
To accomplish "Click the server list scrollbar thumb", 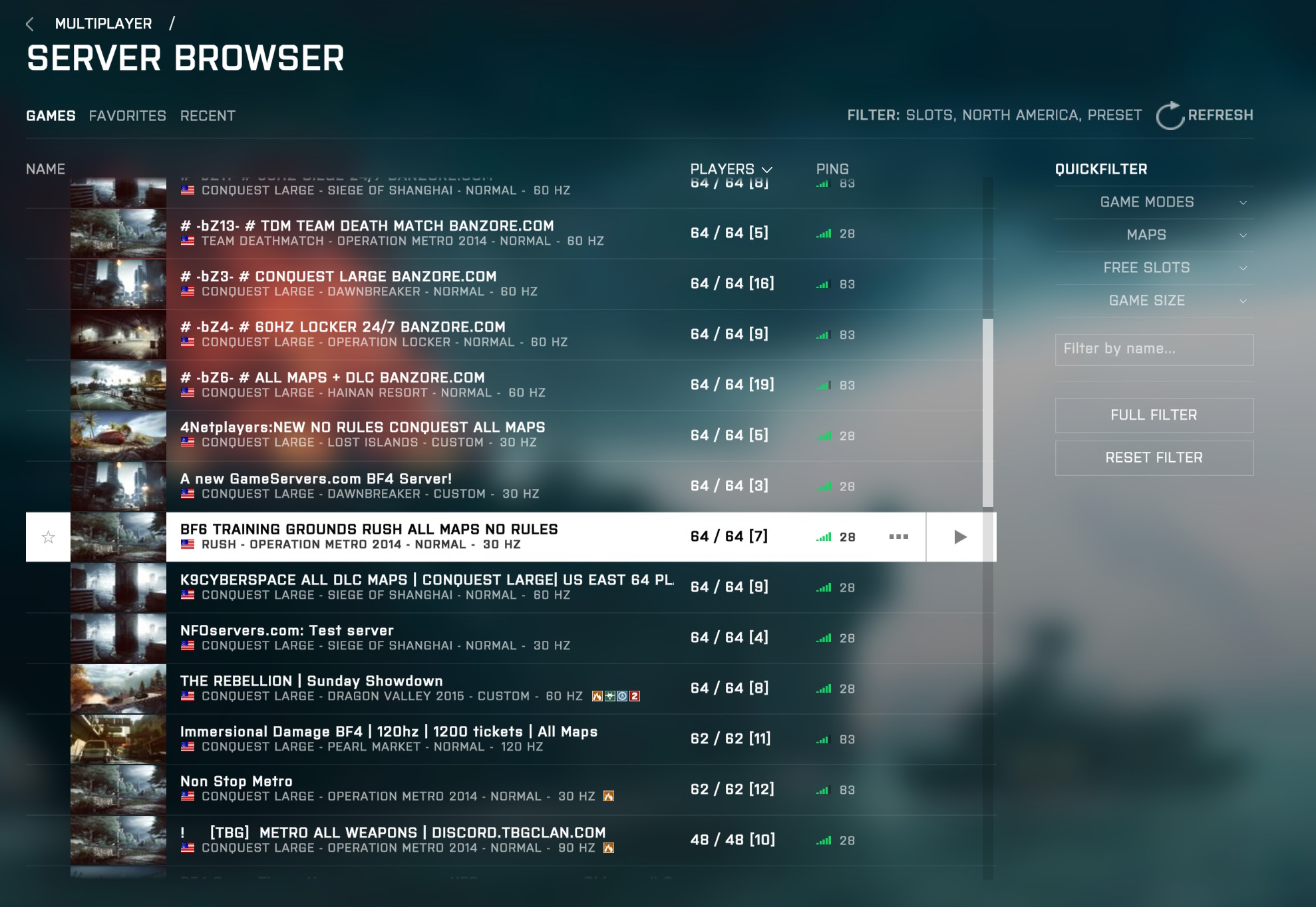I will pyautogui.click(x=988, y=413).
